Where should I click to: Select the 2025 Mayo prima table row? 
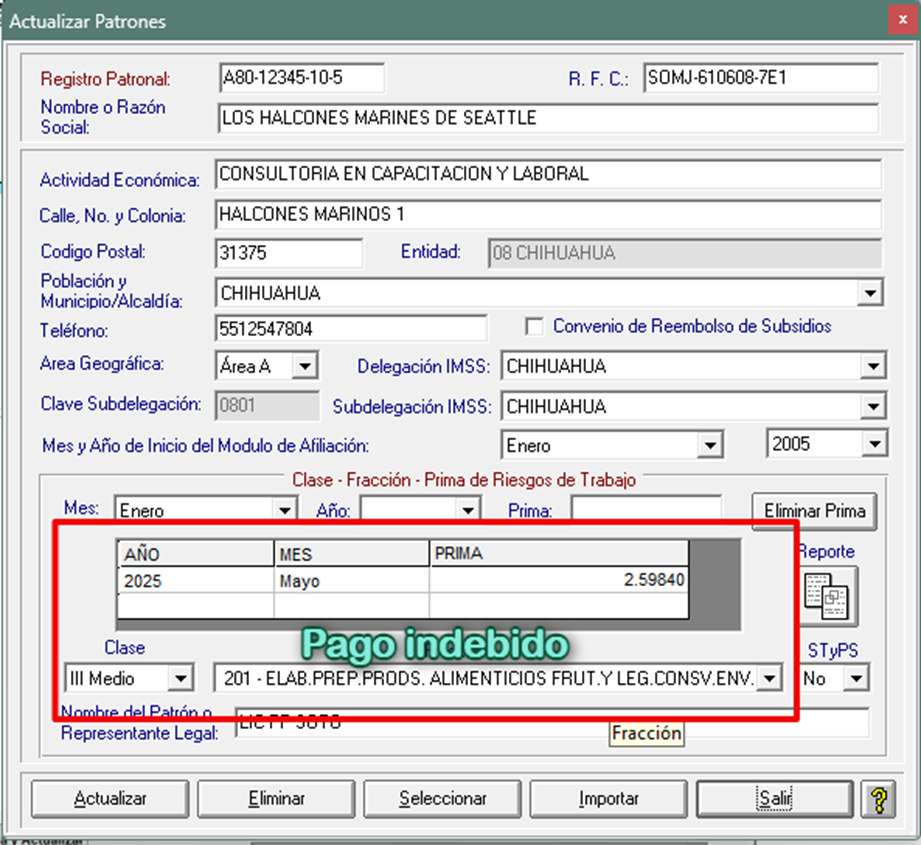402,581
